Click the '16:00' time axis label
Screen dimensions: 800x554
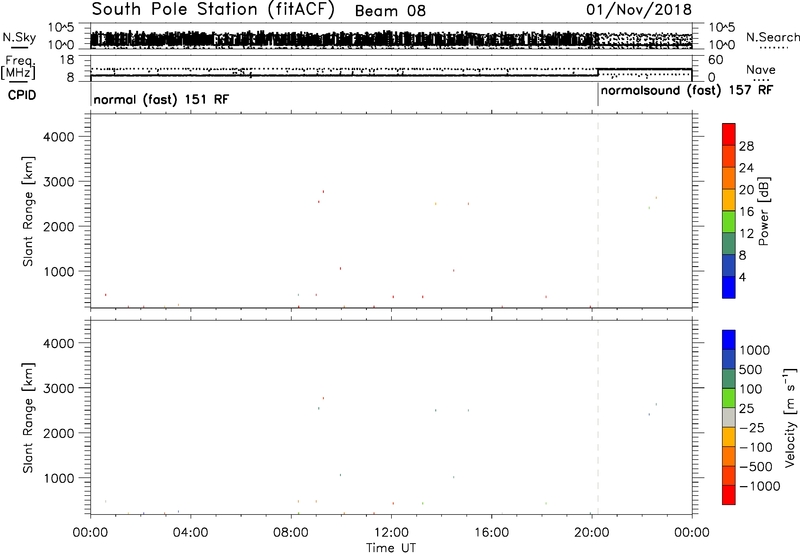(491, 533)
